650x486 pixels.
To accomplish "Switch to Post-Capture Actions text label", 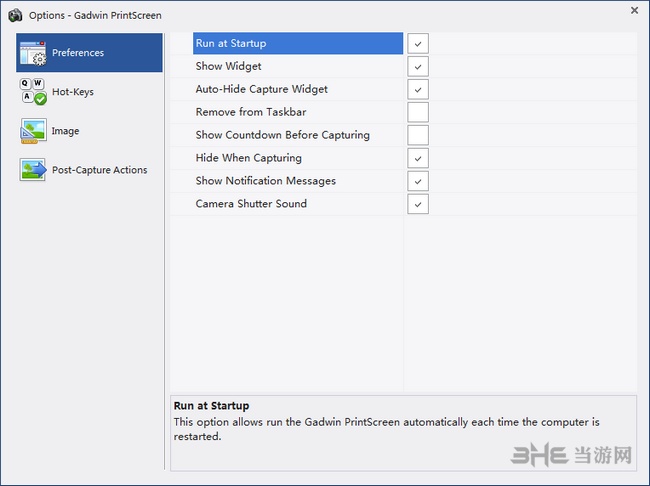I will coord(99,170).
